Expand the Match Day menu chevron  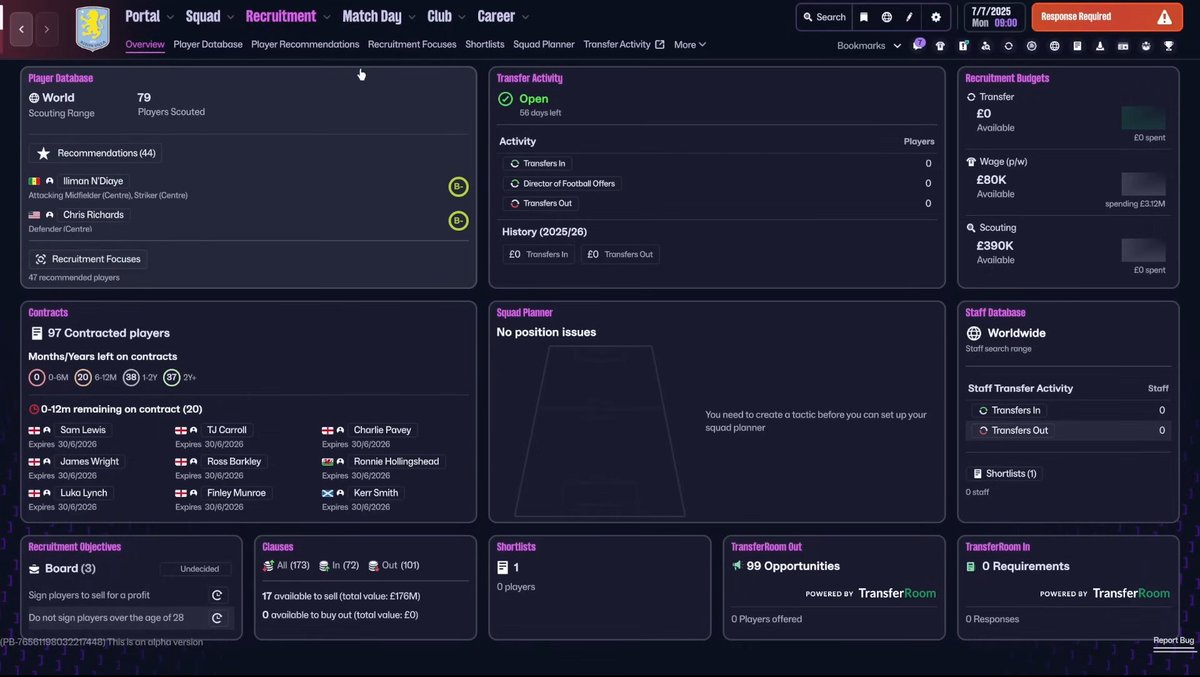click(412, 17)
